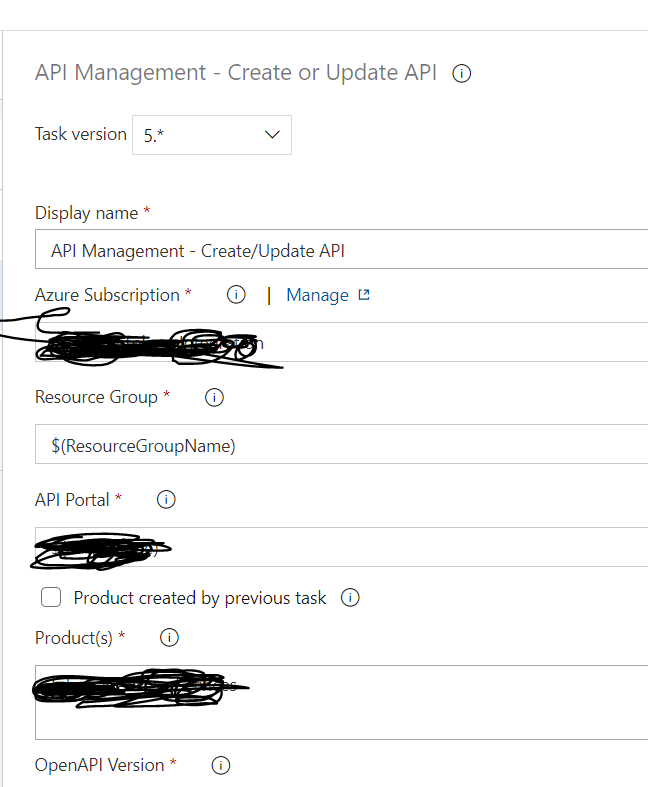Click the 'Task version' label text
The width and height of the screenshot is (648, 787).
point(81,134)
